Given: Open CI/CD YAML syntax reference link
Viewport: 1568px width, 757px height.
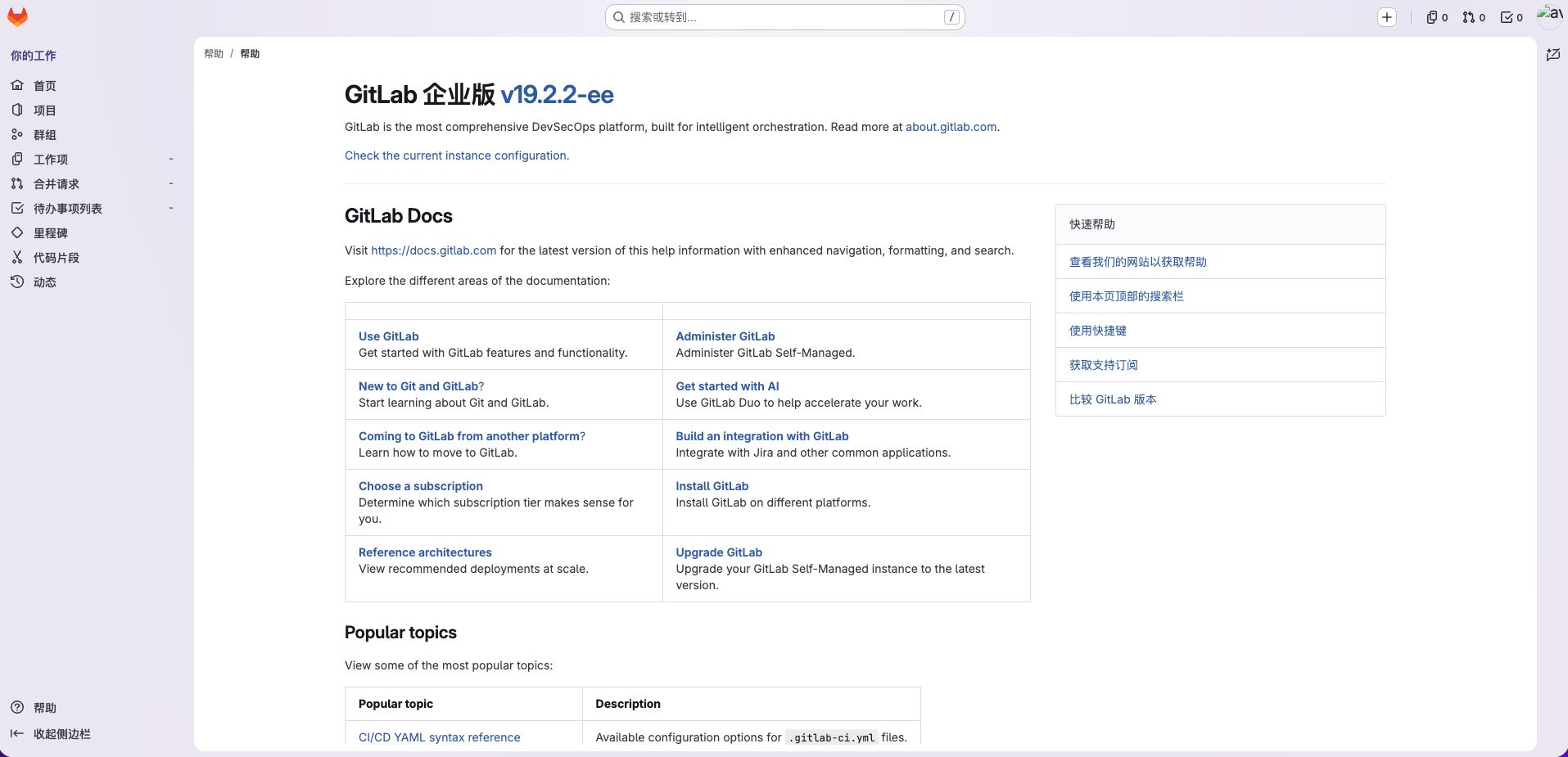Looking at the screenshot, I should coord(440,737).
